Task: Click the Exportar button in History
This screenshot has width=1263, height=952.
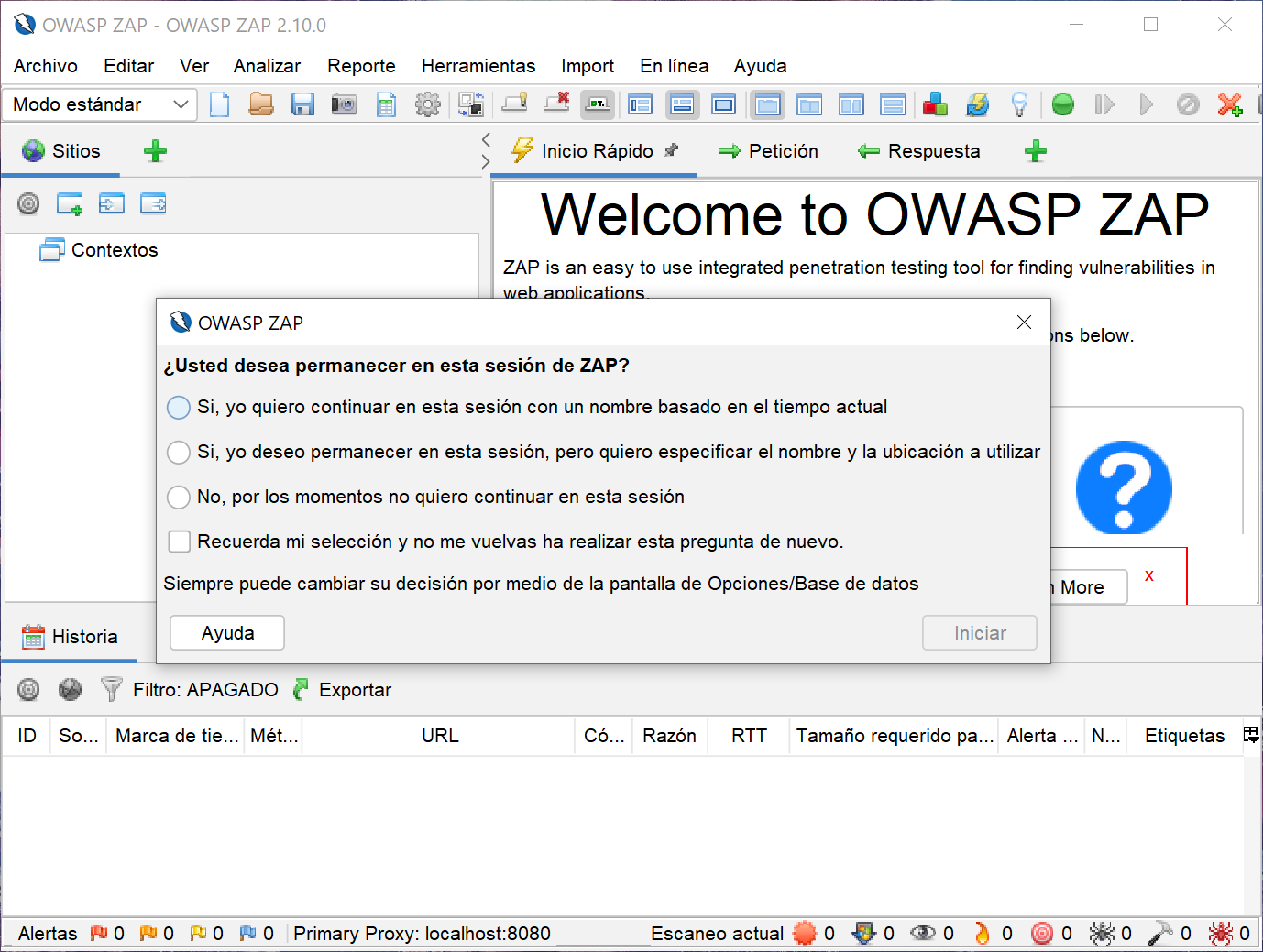Action: 343,689
